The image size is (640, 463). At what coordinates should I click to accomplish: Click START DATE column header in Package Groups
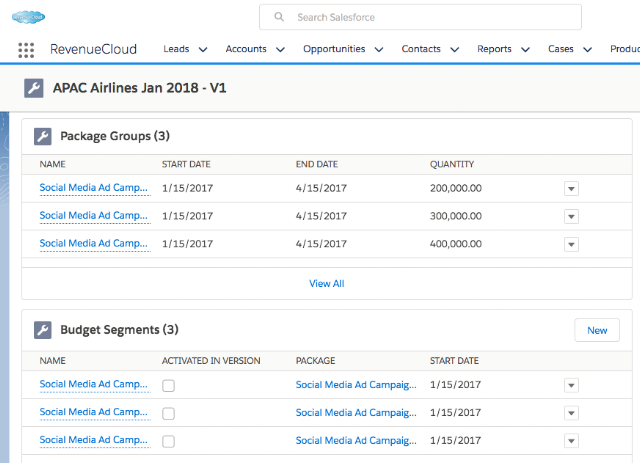(x=186, y=164)
